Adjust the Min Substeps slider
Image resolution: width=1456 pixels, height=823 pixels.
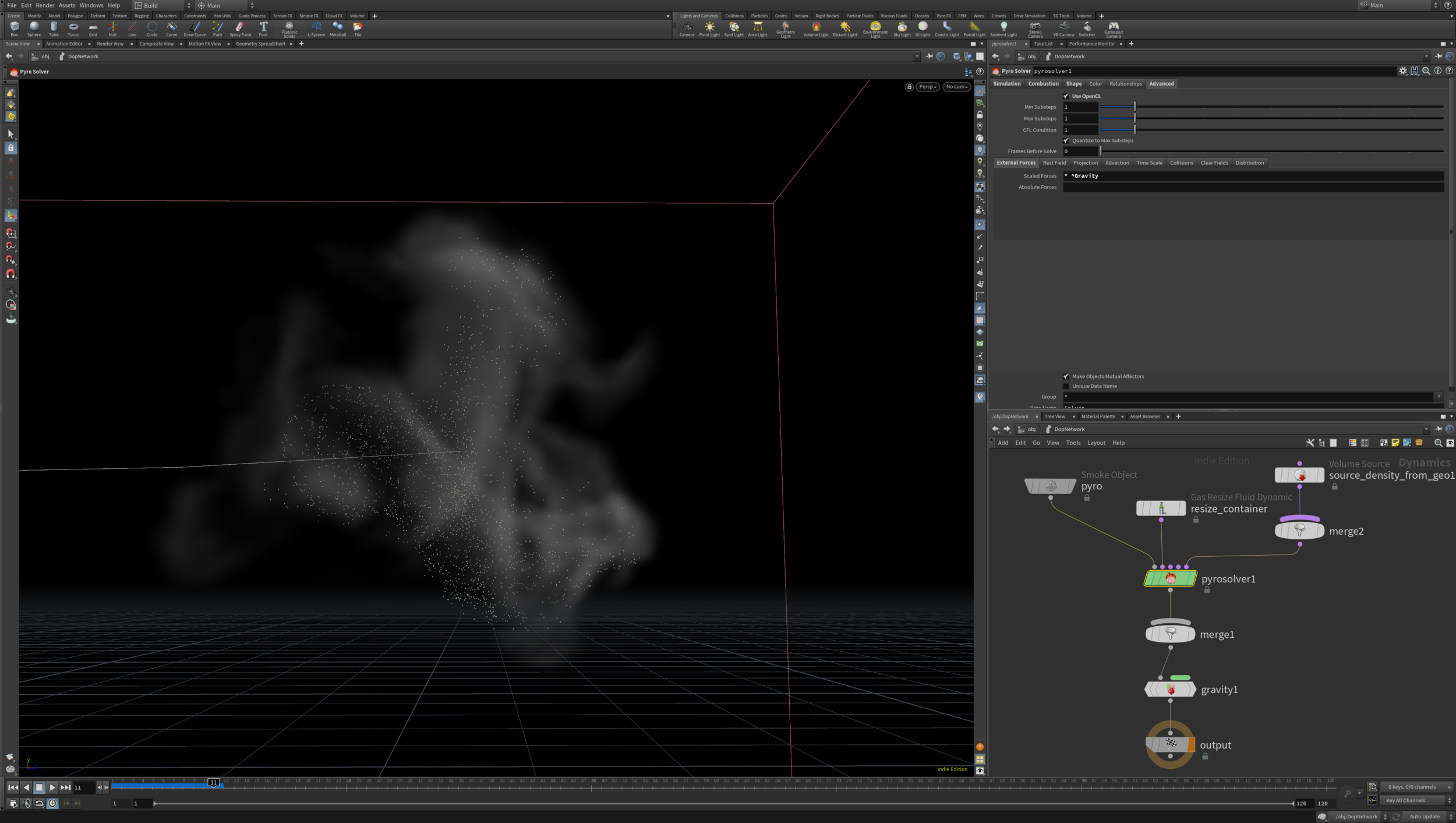(1135, 107)
